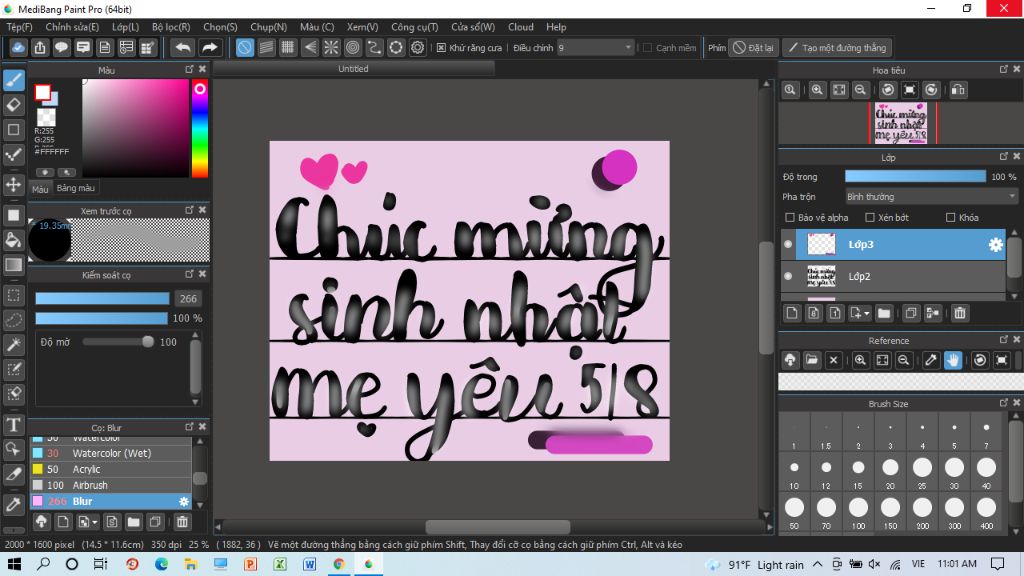Screen dimensions: 1024x576
Task: Enable the concentric circle snap guide
Action: [353, 48]
